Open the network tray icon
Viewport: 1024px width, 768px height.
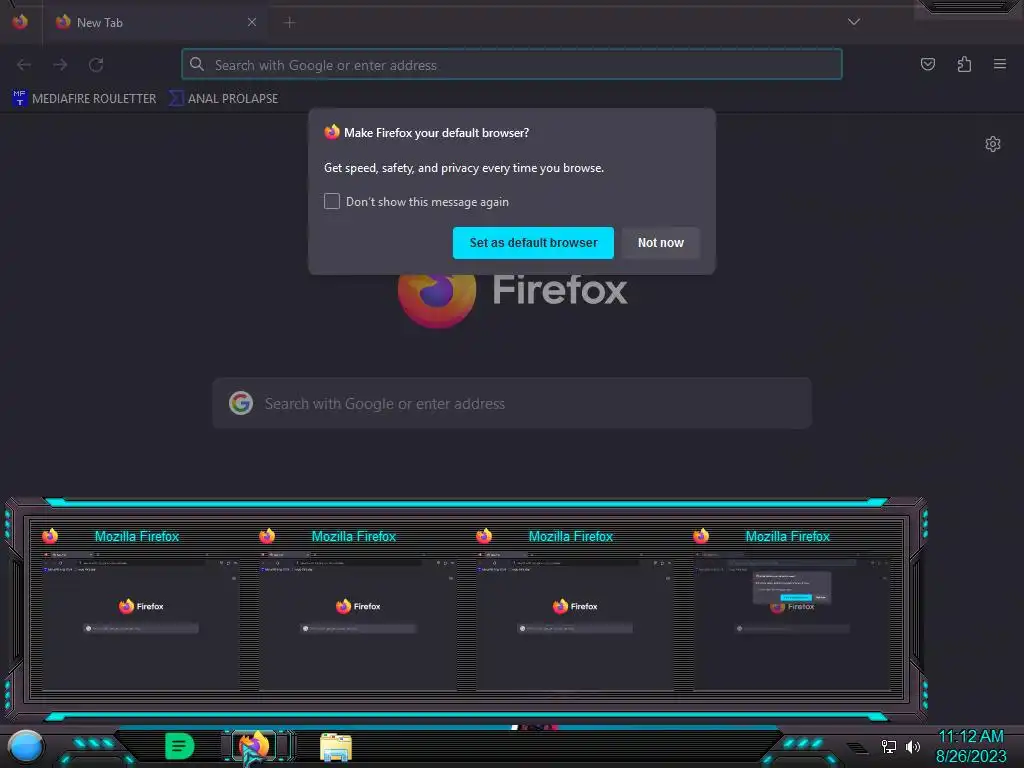pos(889,746)
